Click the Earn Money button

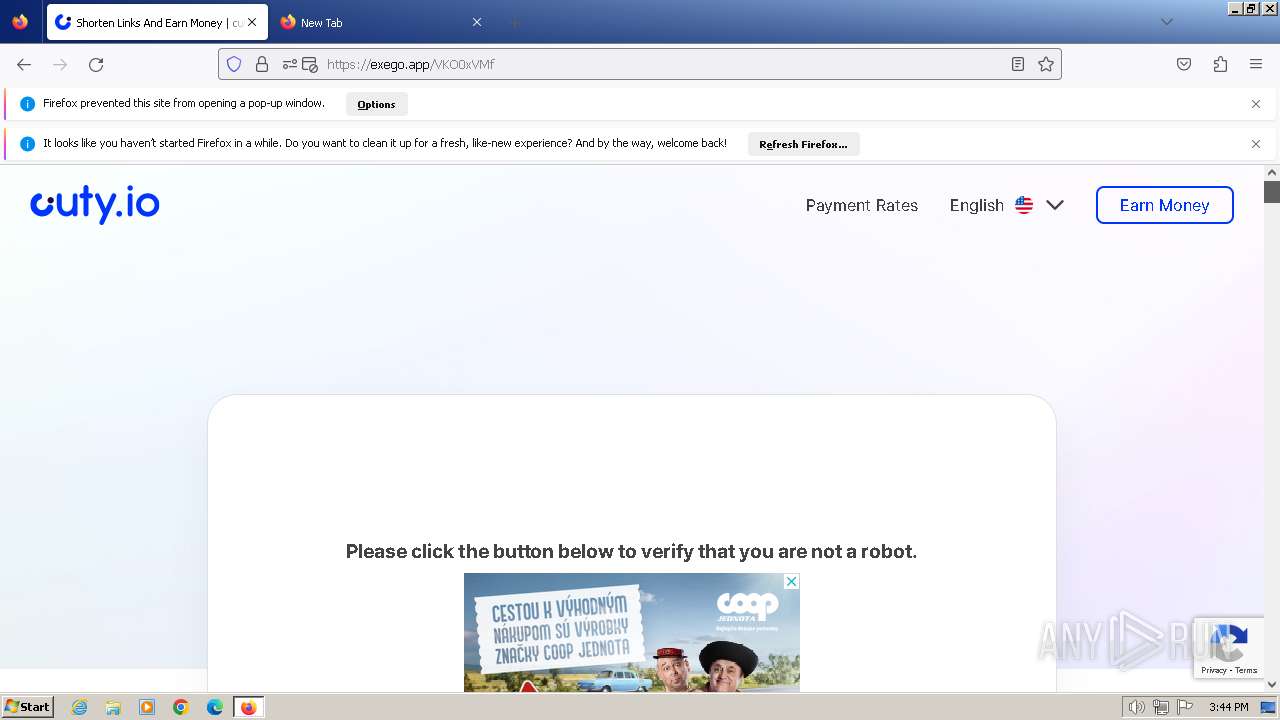(x=1165, y=205)
